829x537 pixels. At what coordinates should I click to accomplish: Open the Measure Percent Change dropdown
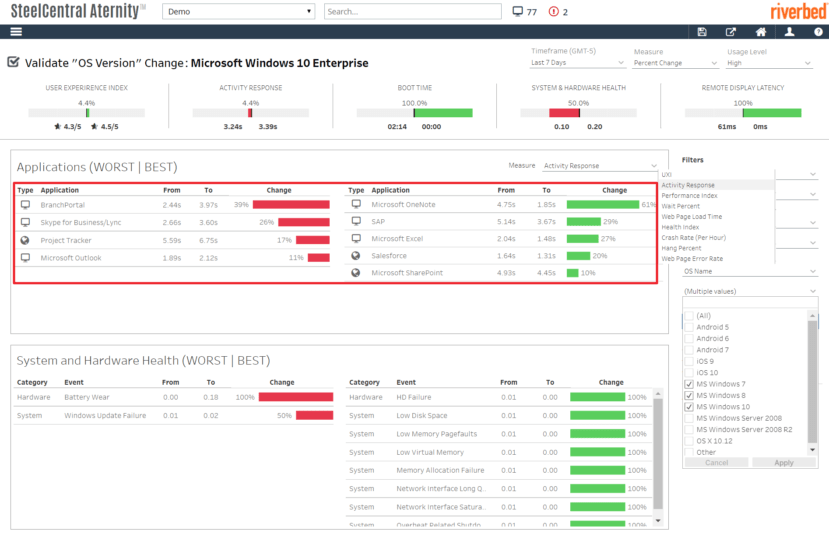[675, 63]
